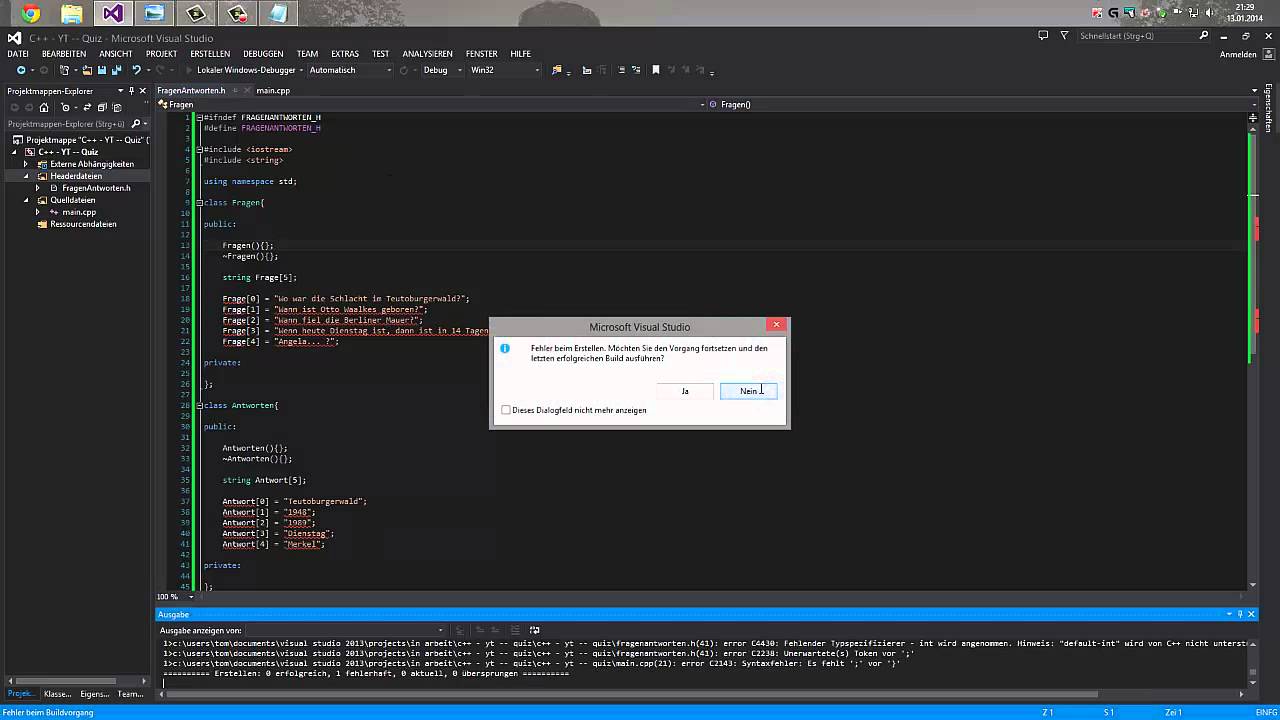Screen dimensions: 1280x720
Task: Click the open file toolbar icon
Action: tap(87, 70)
